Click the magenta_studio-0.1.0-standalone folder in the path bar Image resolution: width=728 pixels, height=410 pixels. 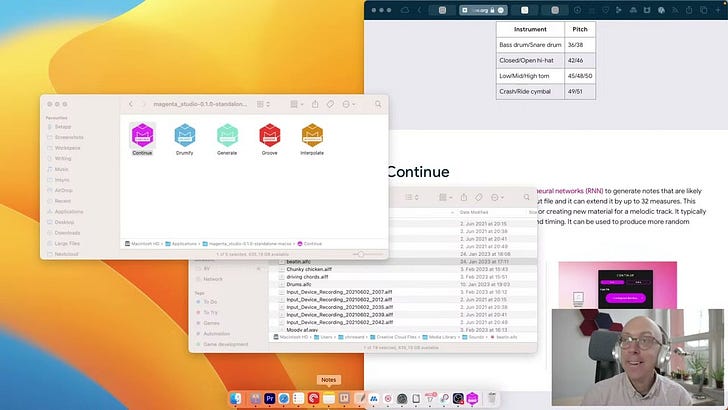tap(247, 244)
